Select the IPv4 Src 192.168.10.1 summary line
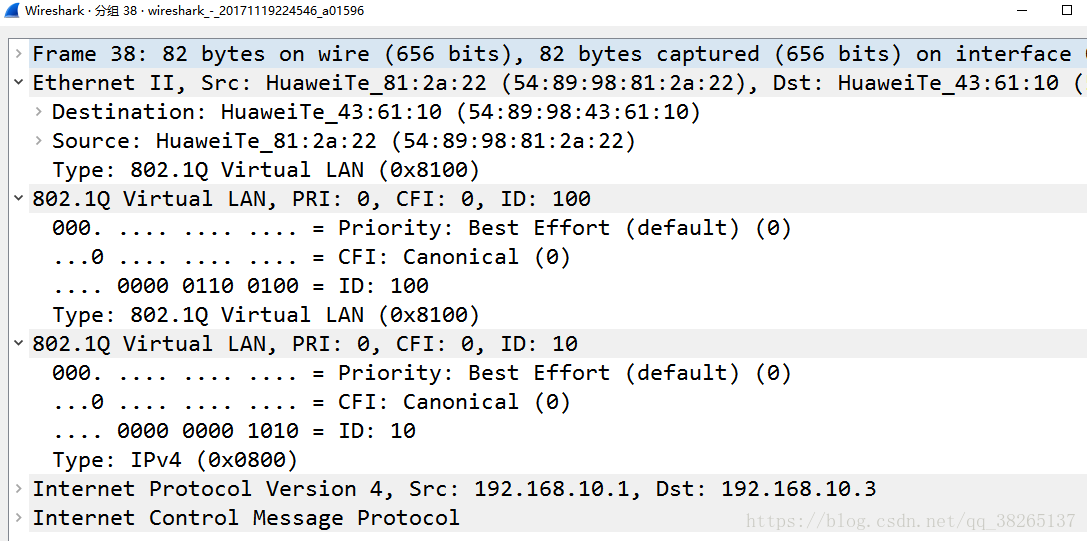This screenshot has height=541, width=1087. click(x=455, y=488)
